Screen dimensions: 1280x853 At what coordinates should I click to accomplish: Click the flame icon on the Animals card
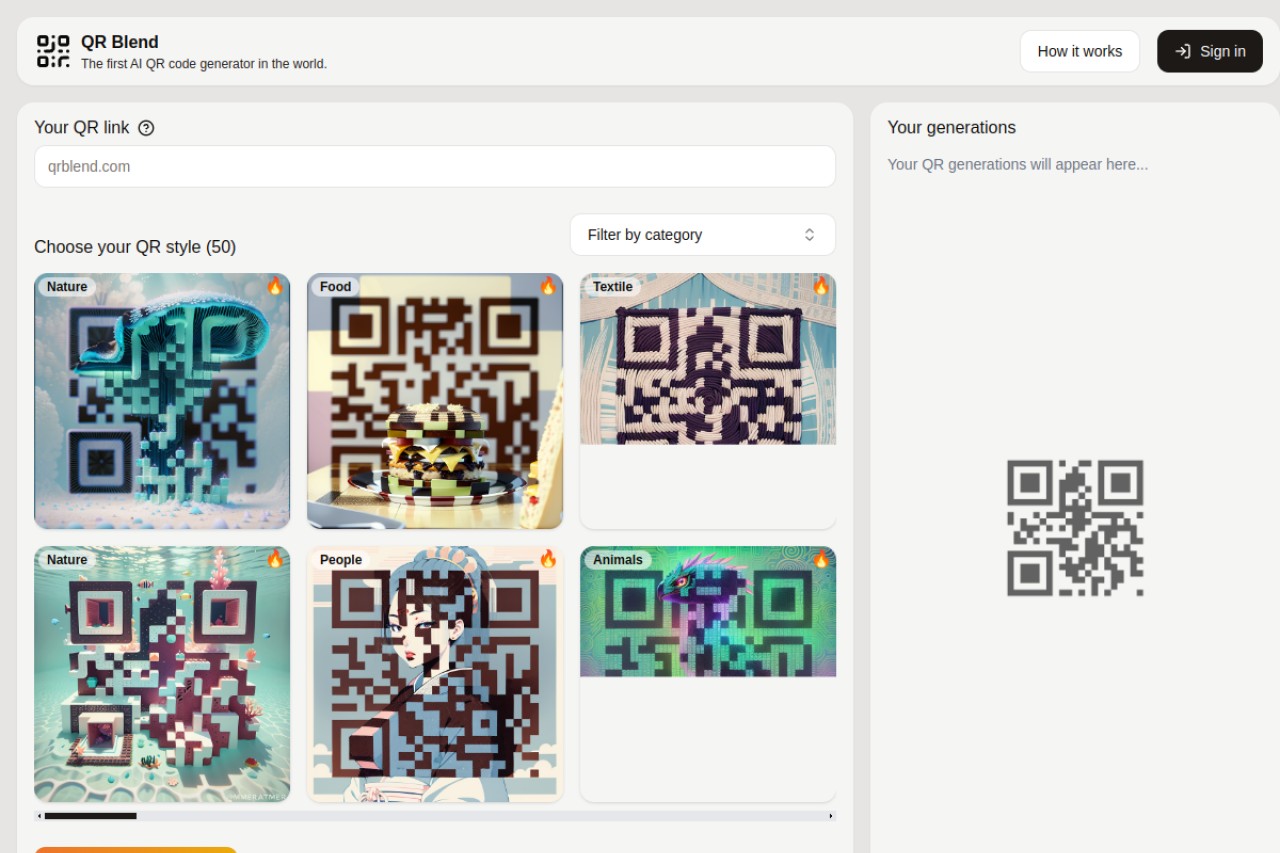(x=821, y=559)
